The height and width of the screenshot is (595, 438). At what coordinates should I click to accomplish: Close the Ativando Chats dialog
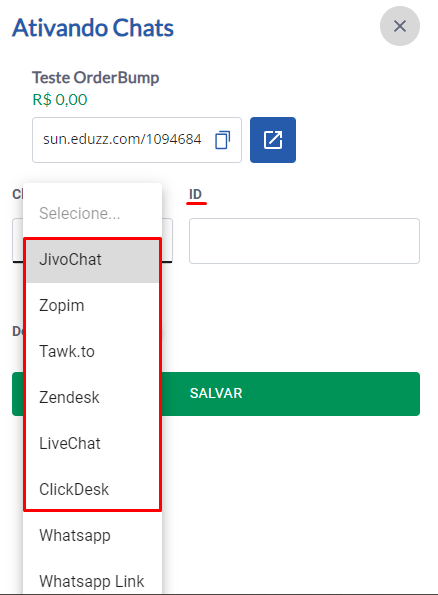point(400,26)
